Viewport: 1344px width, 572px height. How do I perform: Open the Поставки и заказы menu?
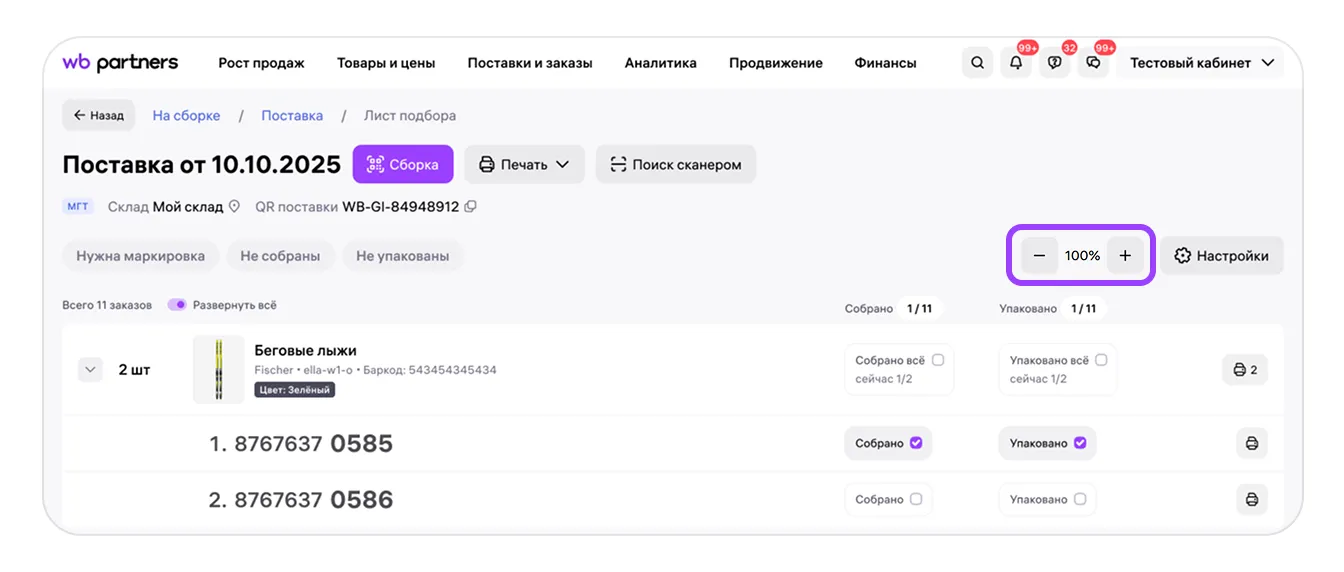point(530,63)
